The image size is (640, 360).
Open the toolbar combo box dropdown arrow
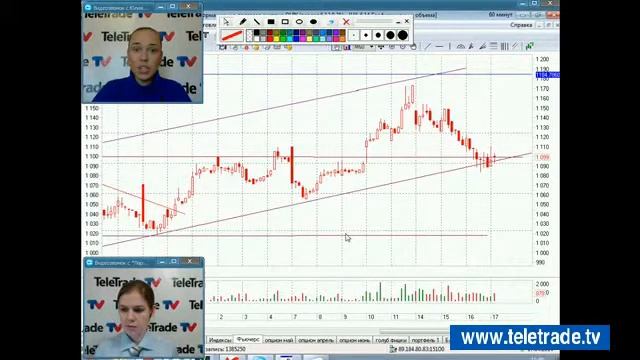371,47
